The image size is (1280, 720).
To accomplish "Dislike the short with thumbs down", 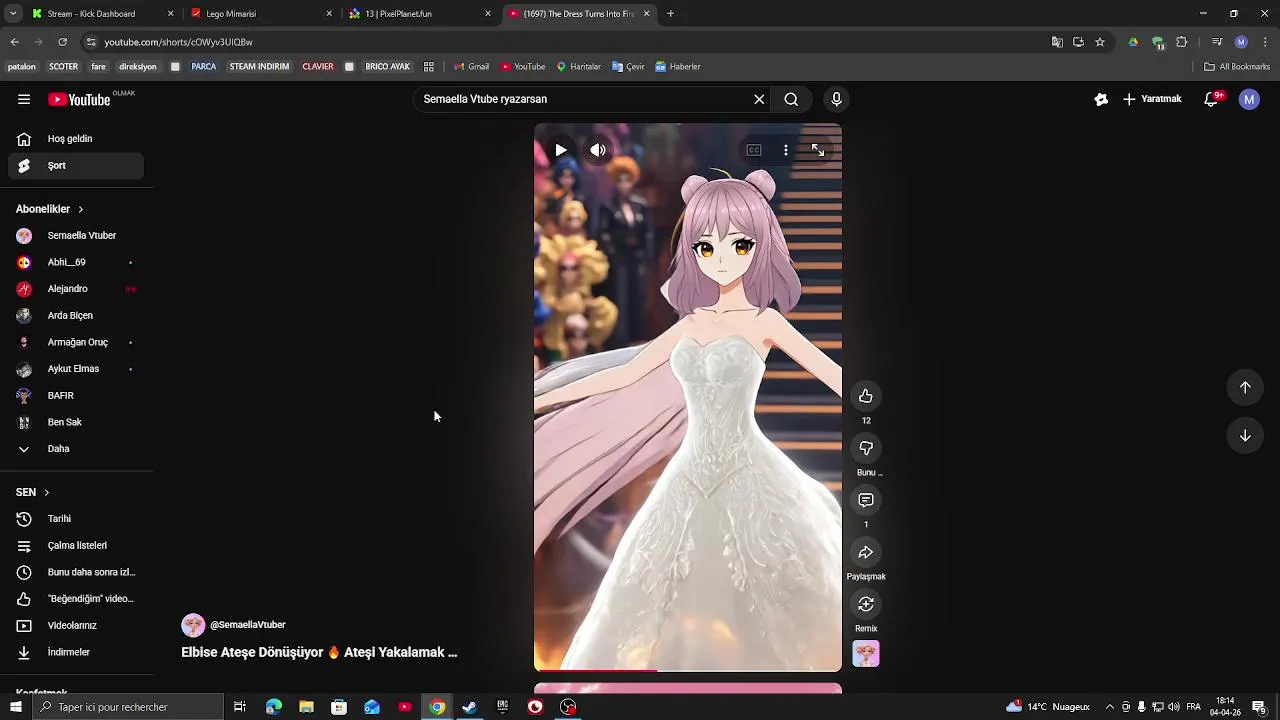I will [866, 448].
